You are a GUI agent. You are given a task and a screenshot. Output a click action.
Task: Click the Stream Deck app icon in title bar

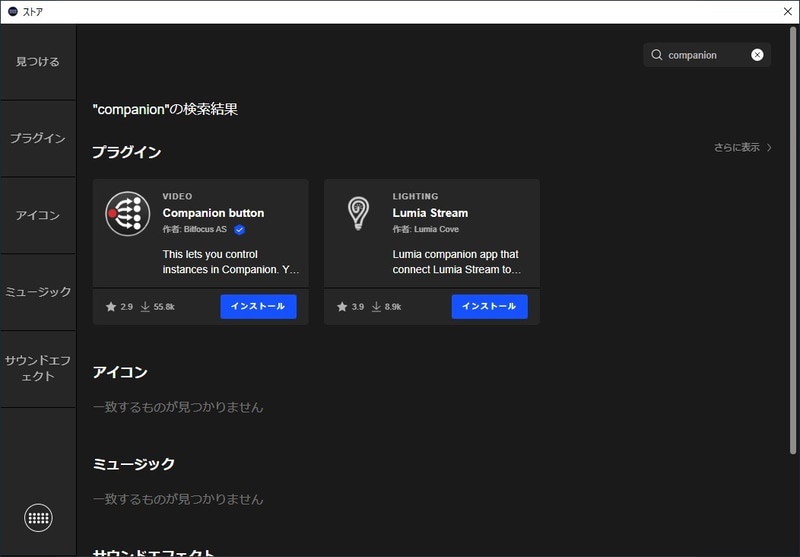point(13,11)
